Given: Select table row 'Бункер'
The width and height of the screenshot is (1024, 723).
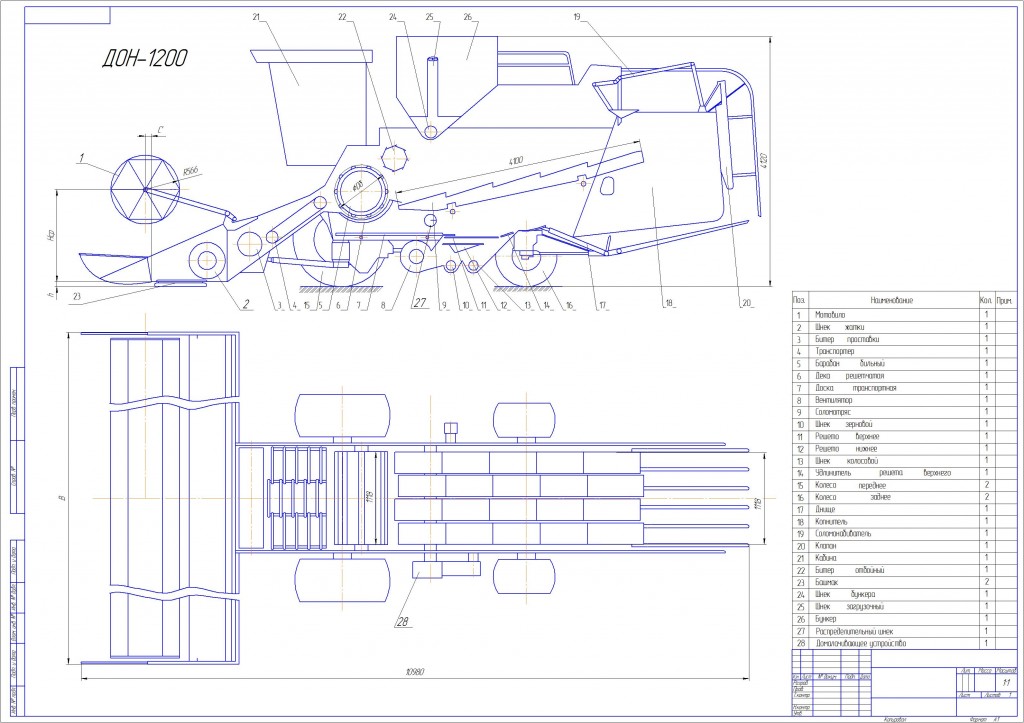Looking at the screenshot, I should pyautogui.click(x=904, y=619).
